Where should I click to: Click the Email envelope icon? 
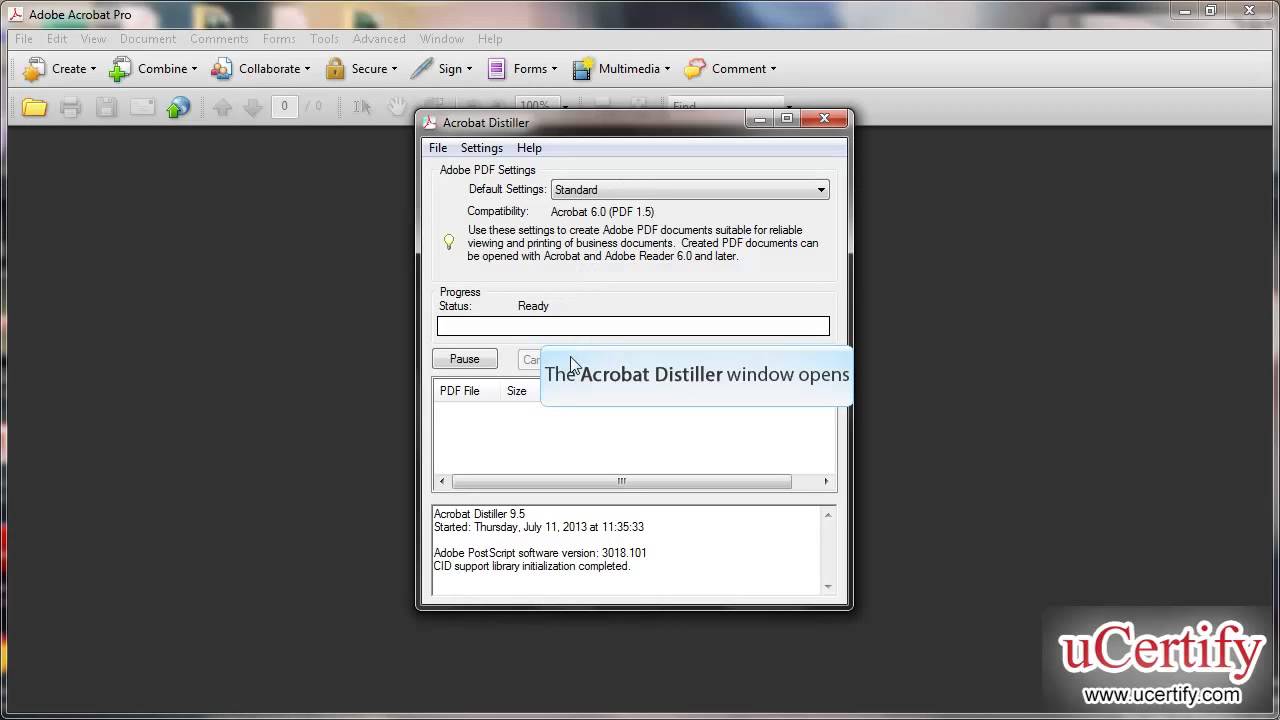(142, 107)
